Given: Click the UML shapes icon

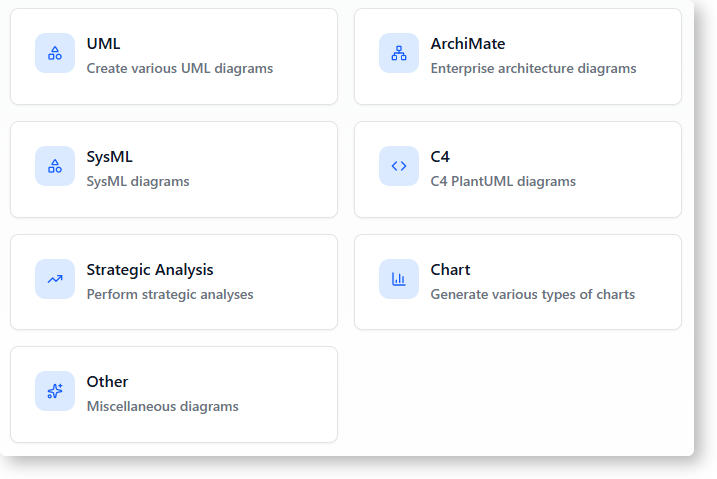Looking at the screenshot, I should [x=55, y=53].
